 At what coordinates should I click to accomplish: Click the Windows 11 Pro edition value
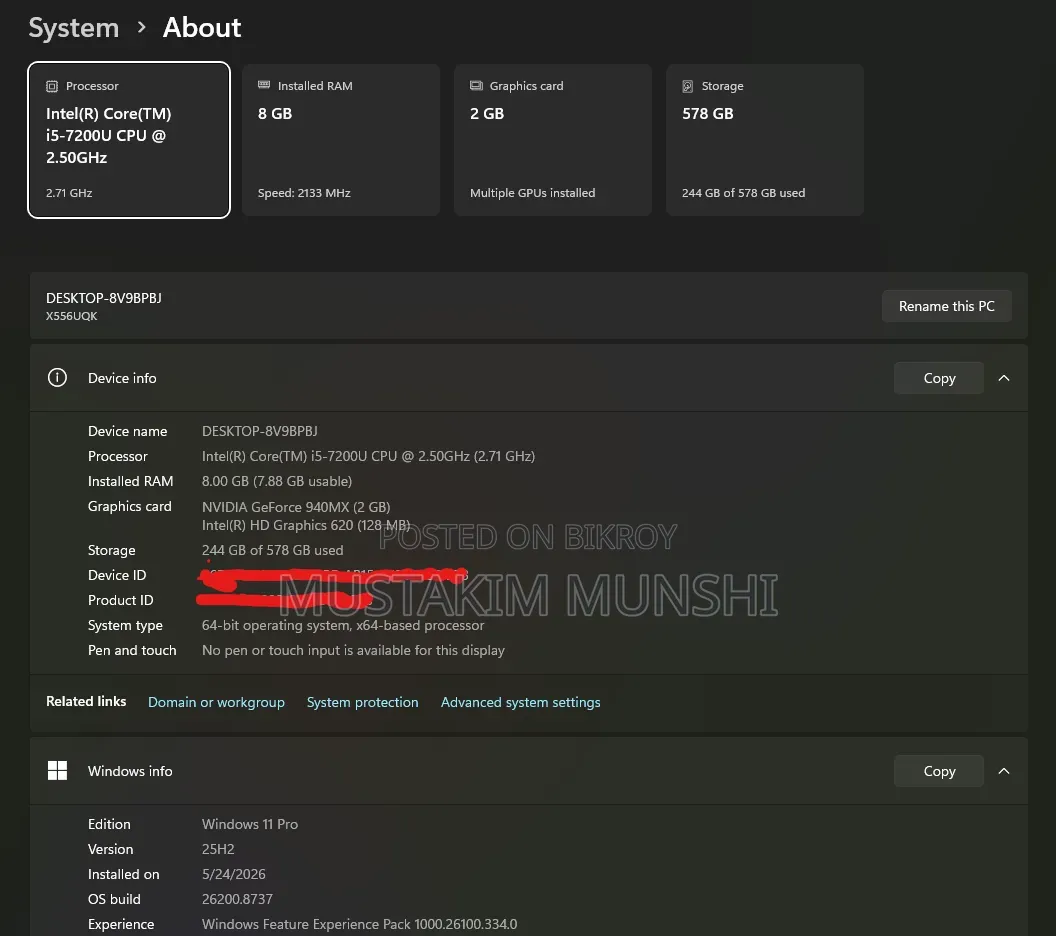[250, 824]
